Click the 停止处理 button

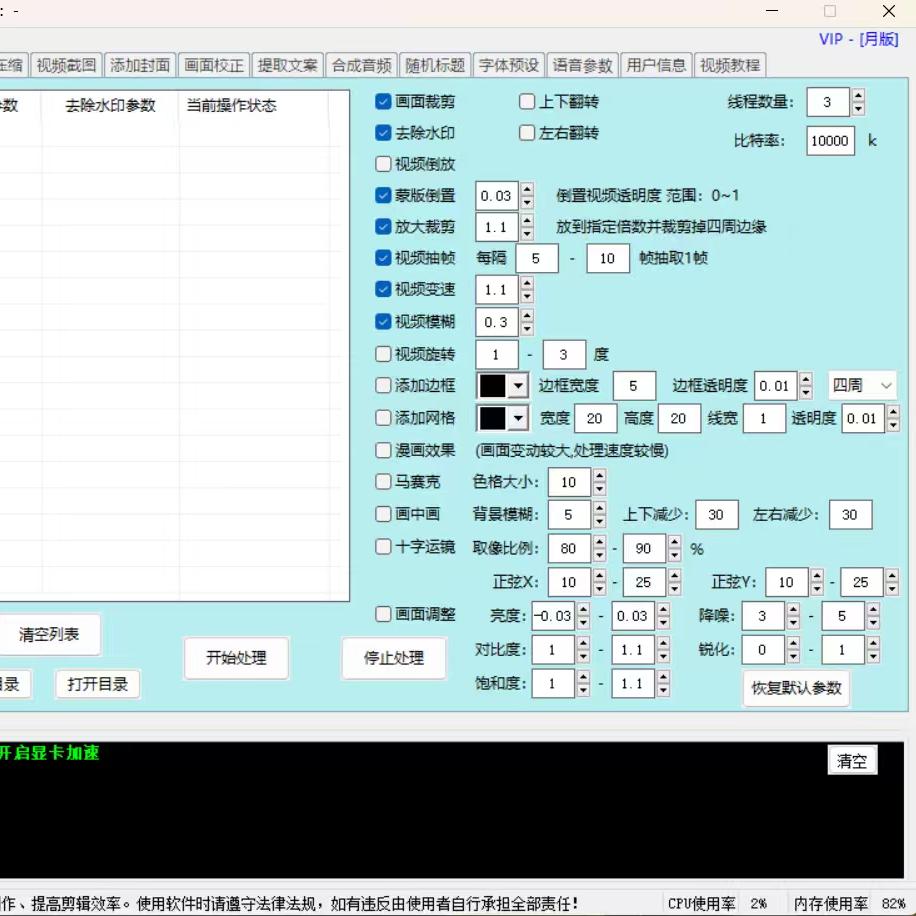[x=394, y=658]
